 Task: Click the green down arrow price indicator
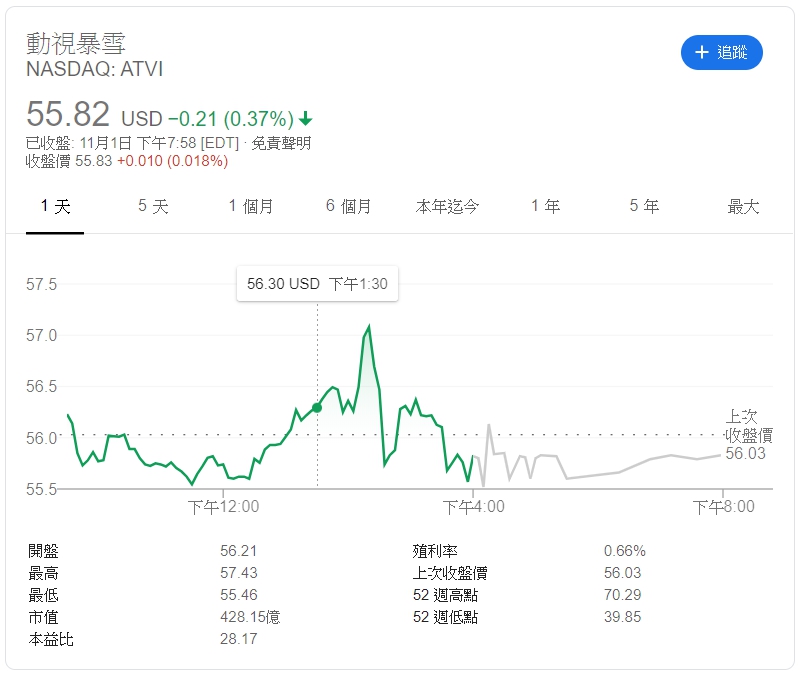coord(305,119)
